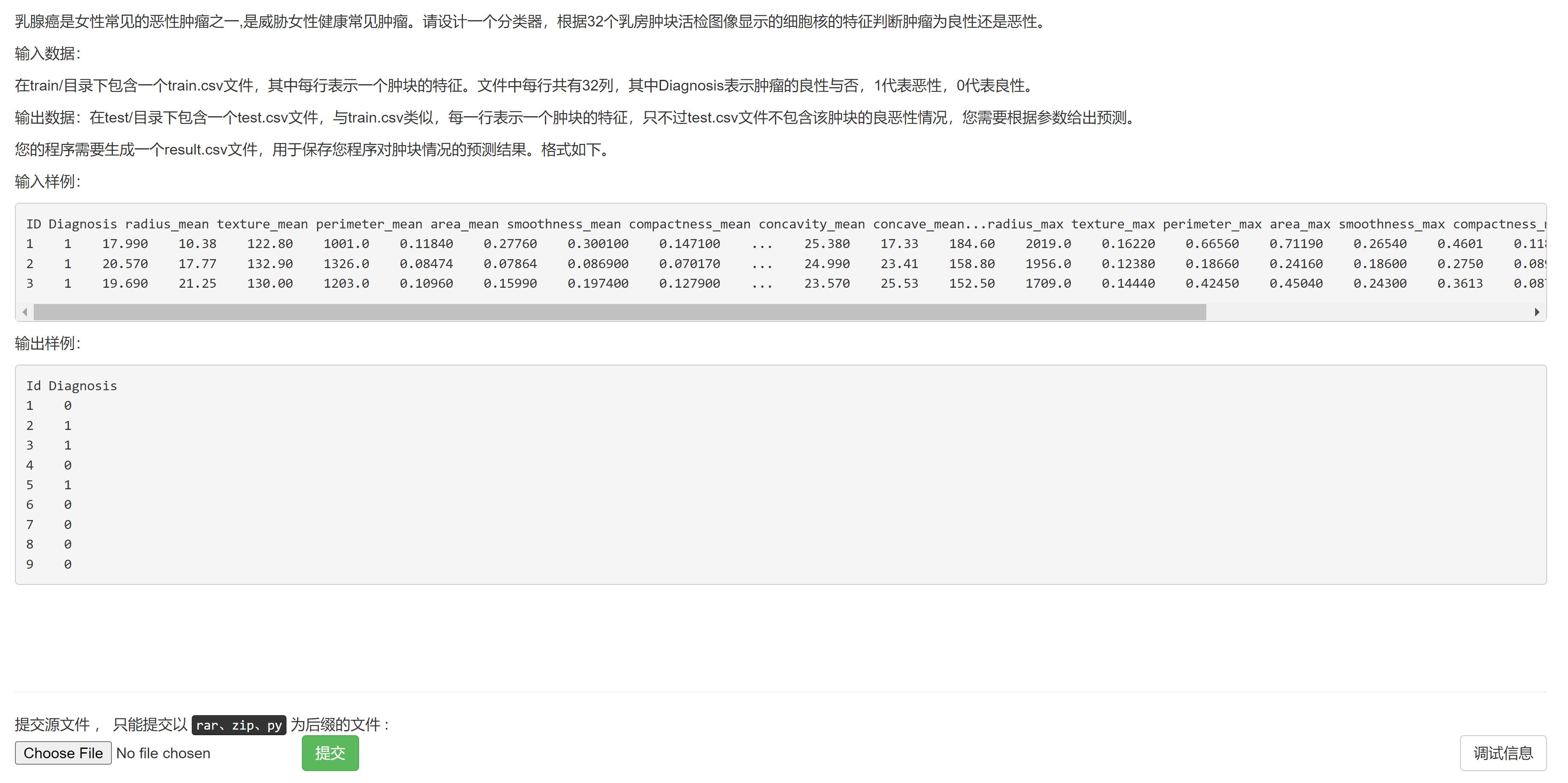Click the texture_max column header
Image resolution: width=1568 pixels, height=783 pixels.
coord(1113,224)
